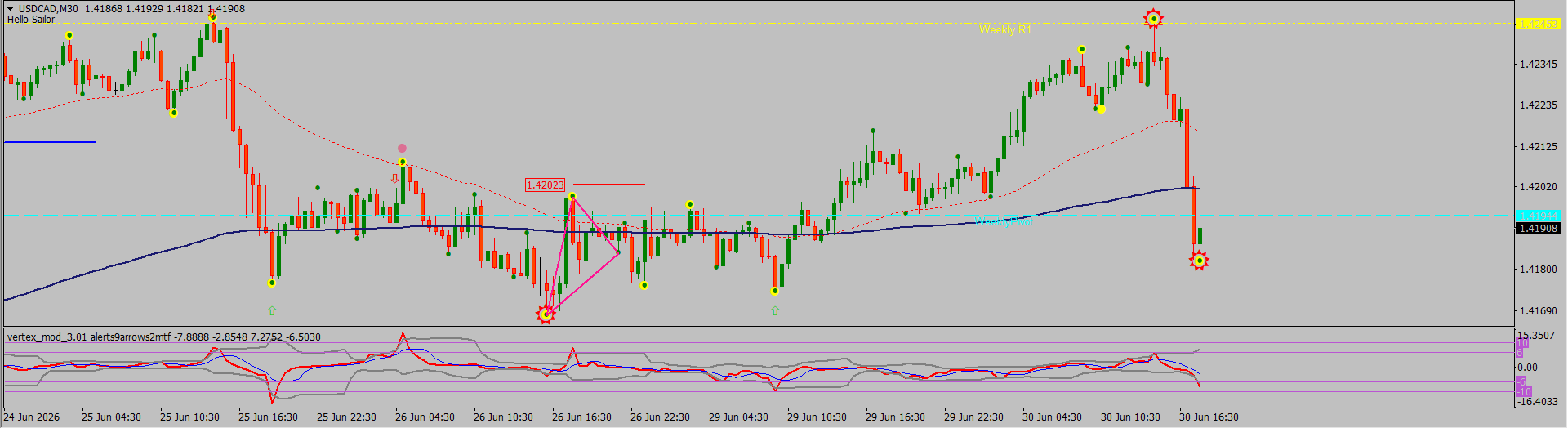Click the purple -10 level tag

(1524, 392)
